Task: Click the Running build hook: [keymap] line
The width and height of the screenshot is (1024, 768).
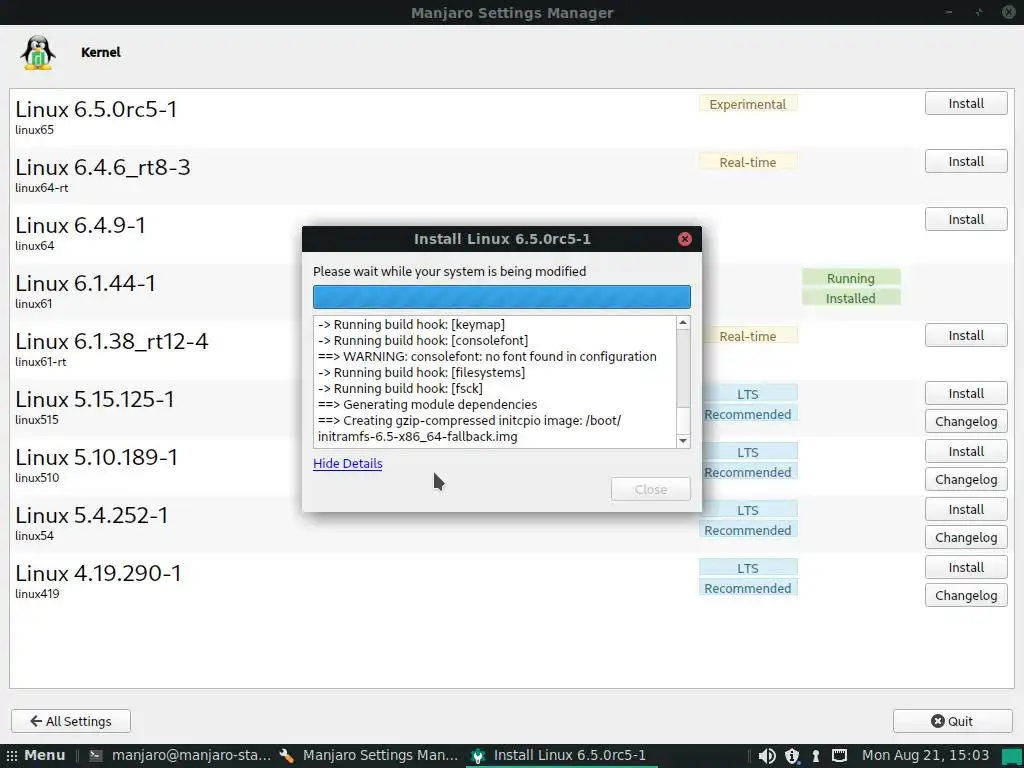Action: [x=411, y=325]
